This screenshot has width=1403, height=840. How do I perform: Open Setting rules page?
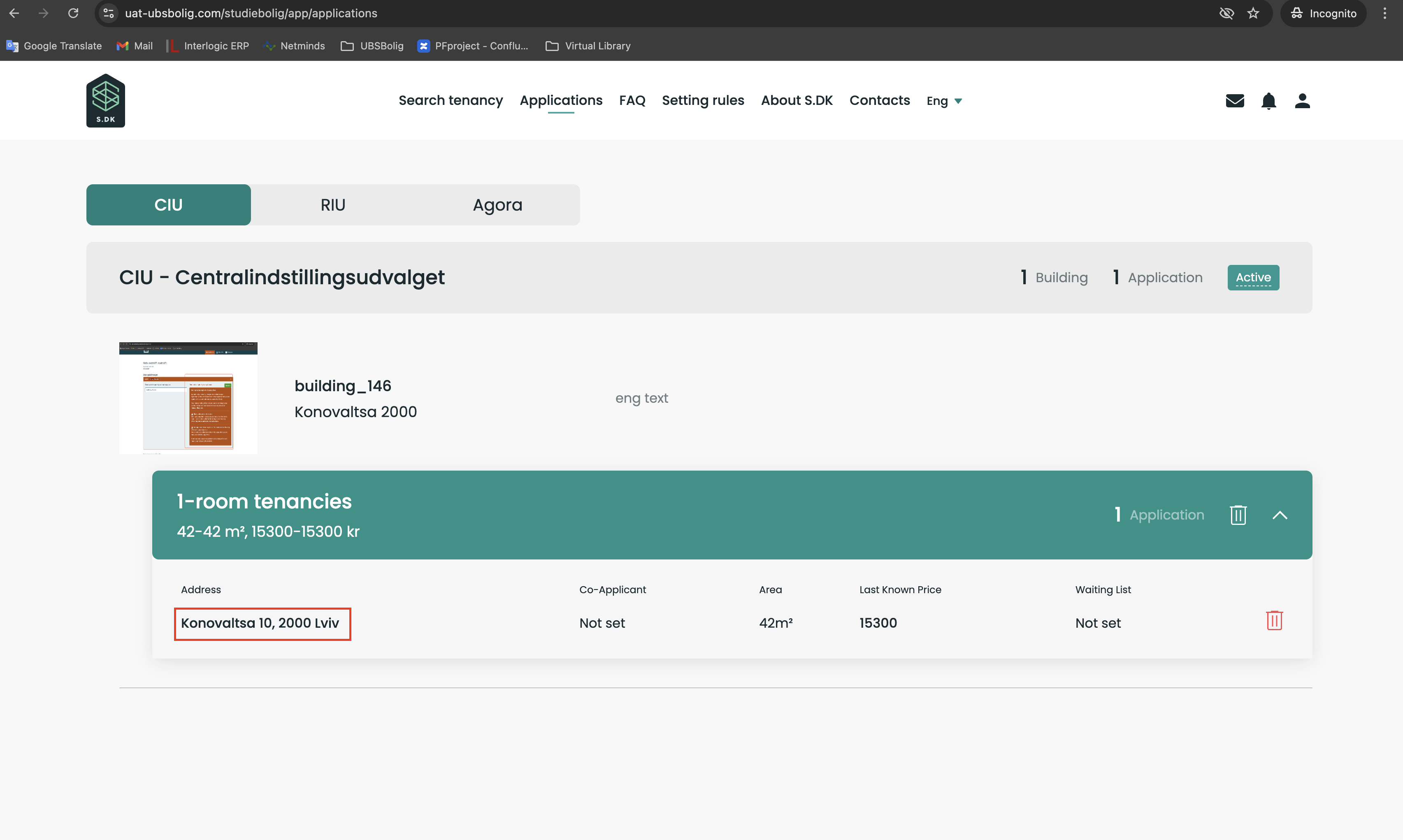click(x=703, y=101)
